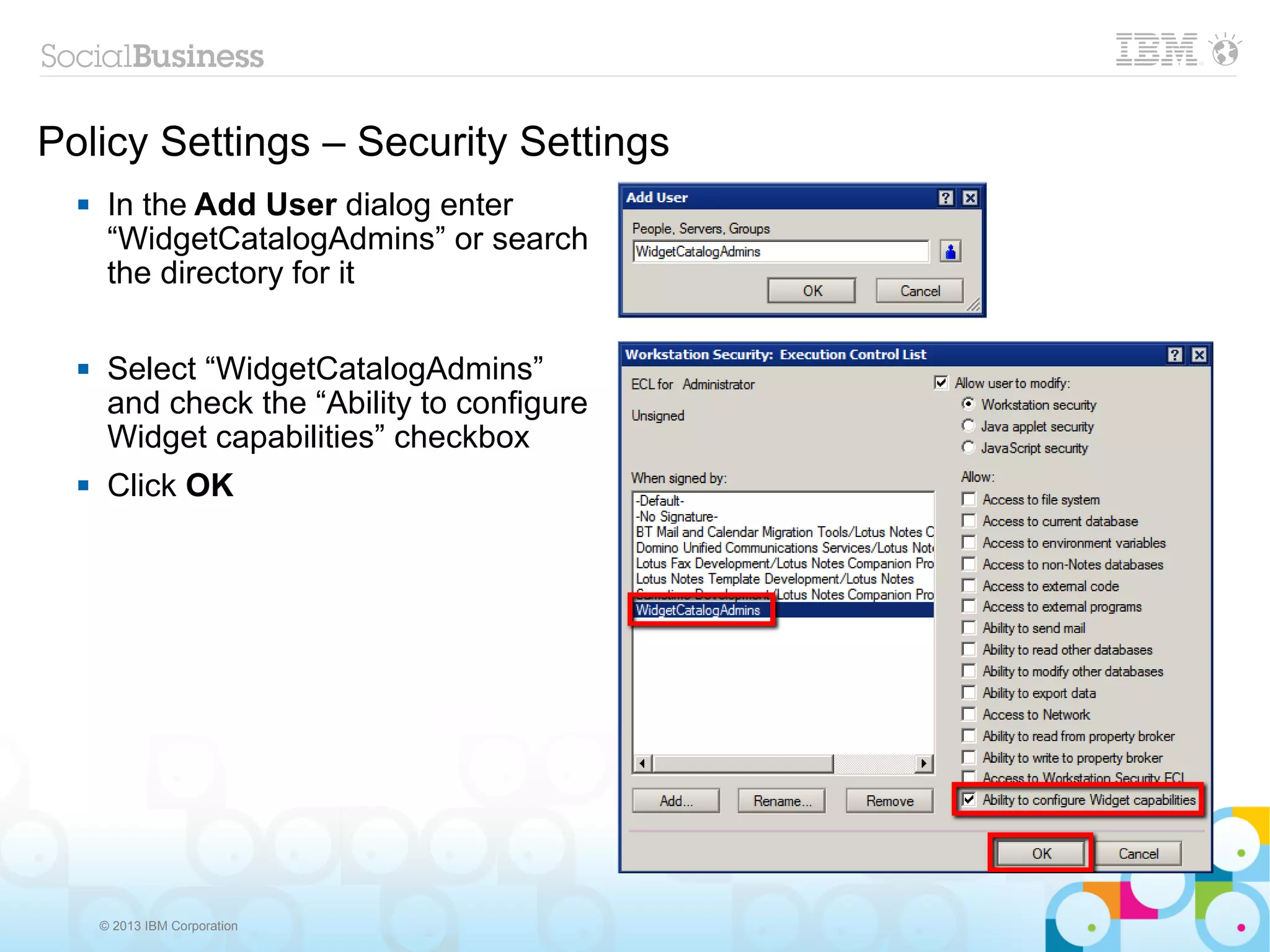Enable Access to non-Notes databases checkbox
The image size is (1270, 952).
pos(969,564)
